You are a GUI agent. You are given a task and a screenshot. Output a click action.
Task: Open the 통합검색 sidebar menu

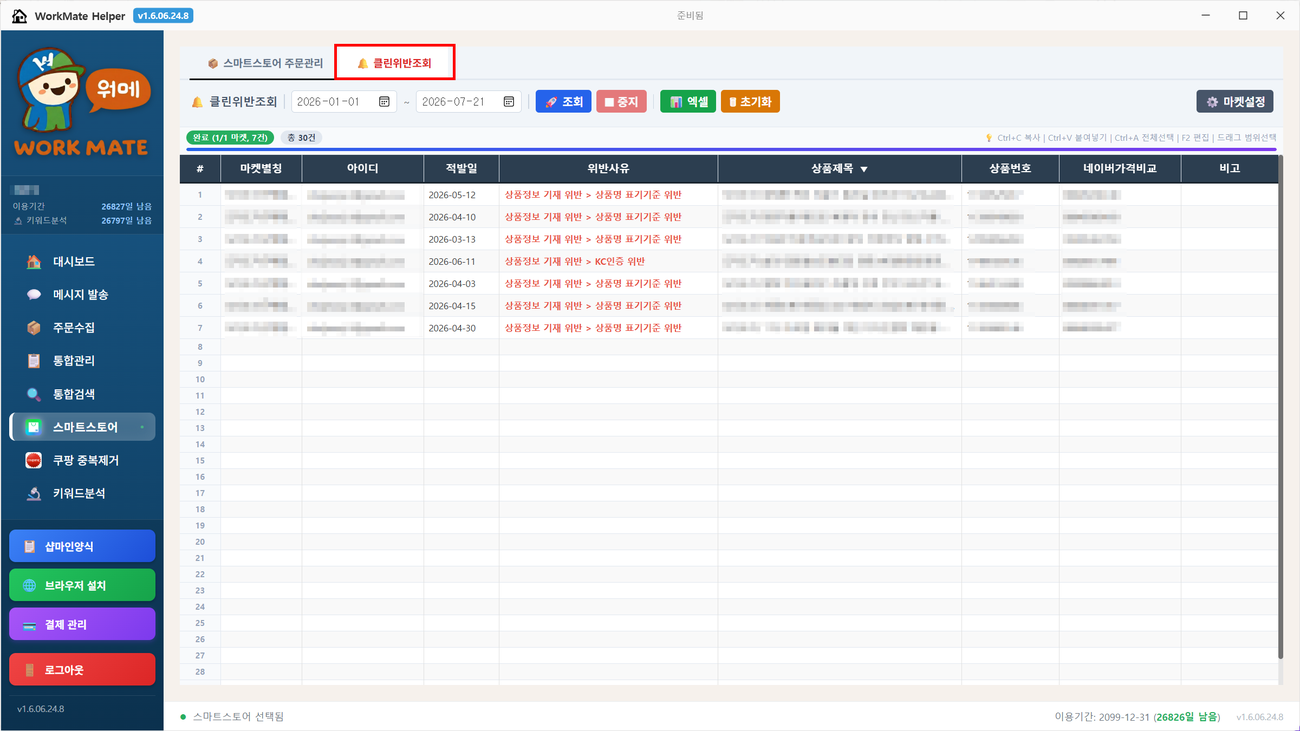click(x=82, y=394)
